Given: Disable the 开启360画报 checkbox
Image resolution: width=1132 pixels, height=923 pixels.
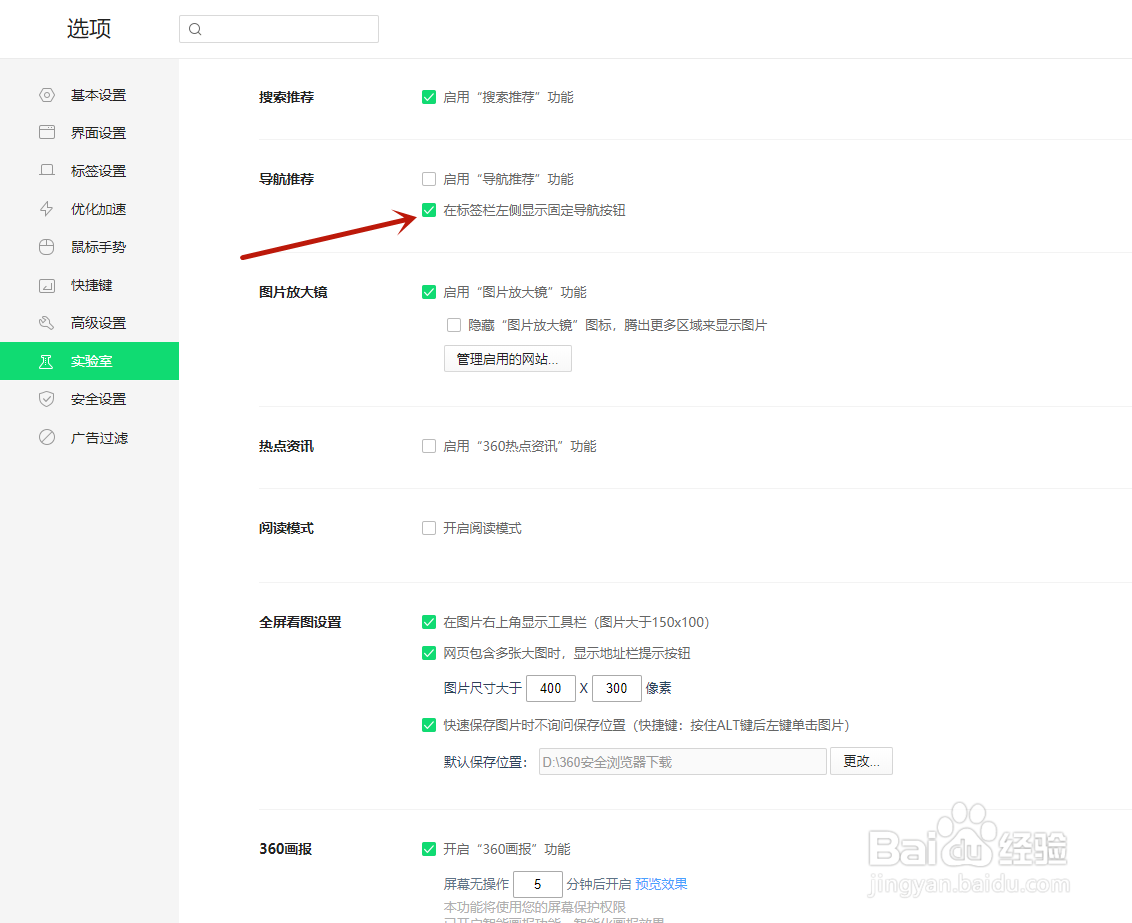Looking at the screenshot, I should tap(429, 849).
